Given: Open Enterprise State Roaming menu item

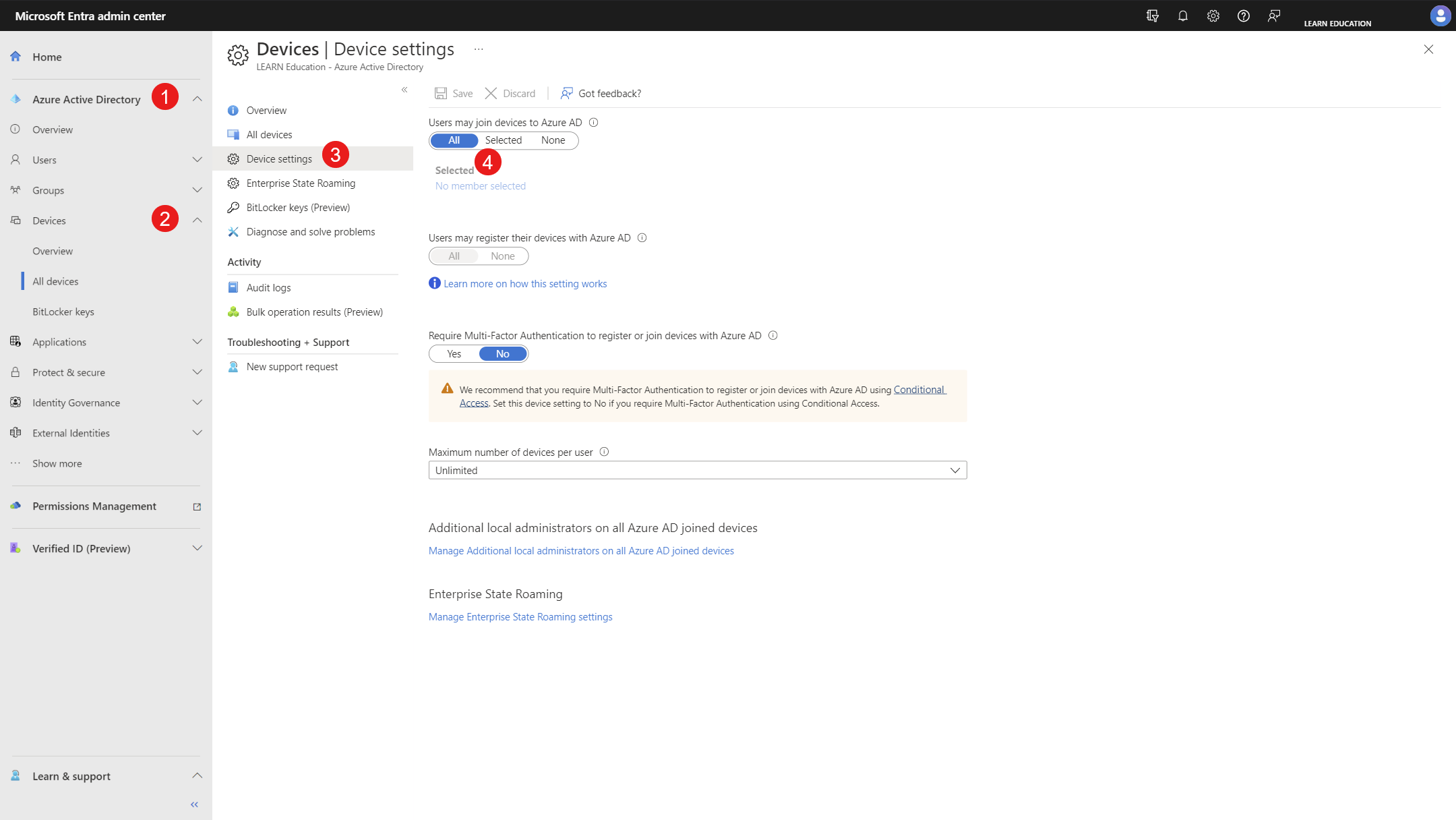Looking at the screenshot, I should point(301,183).
